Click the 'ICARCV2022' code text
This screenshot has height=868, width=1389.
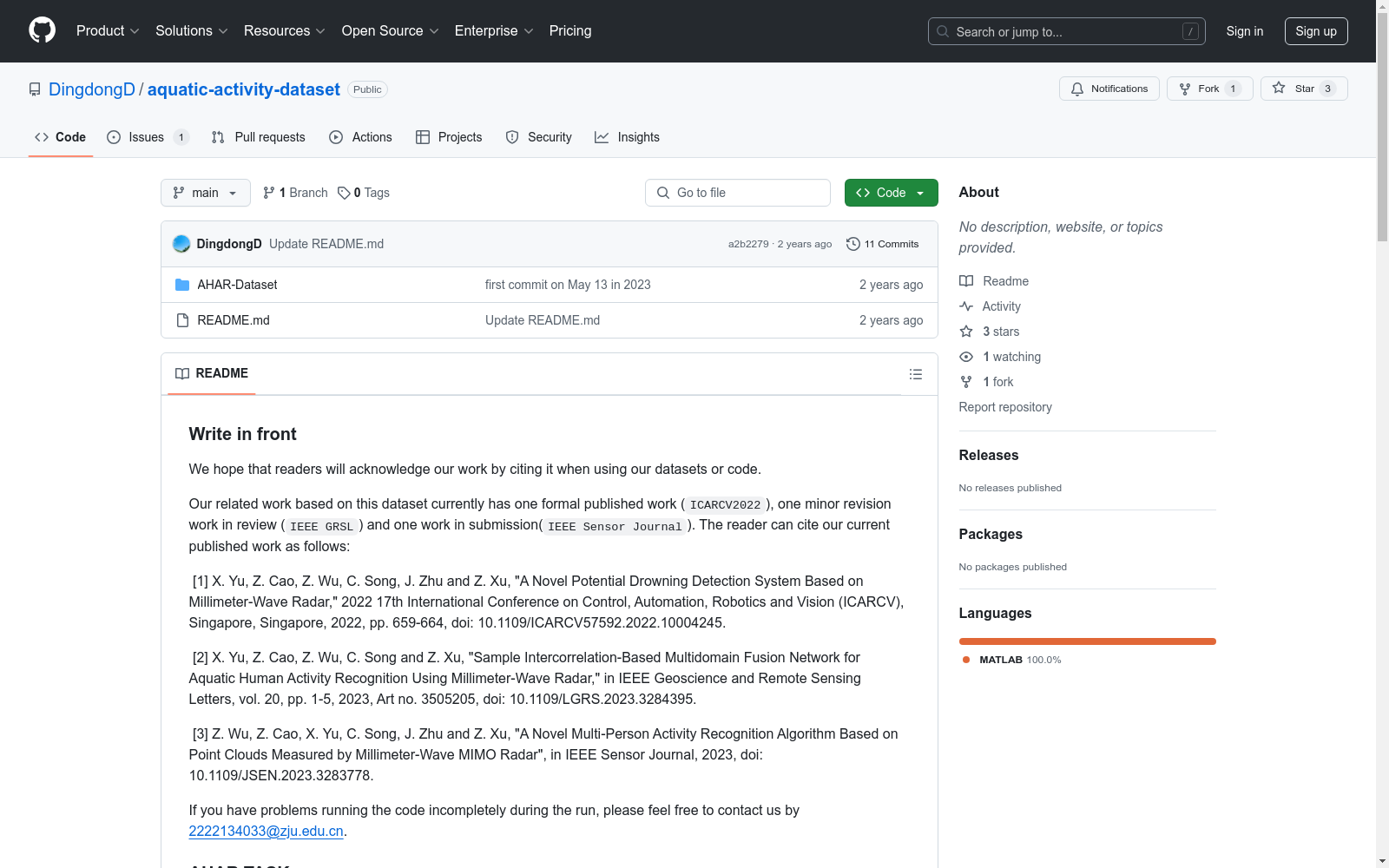click(725, 505)
